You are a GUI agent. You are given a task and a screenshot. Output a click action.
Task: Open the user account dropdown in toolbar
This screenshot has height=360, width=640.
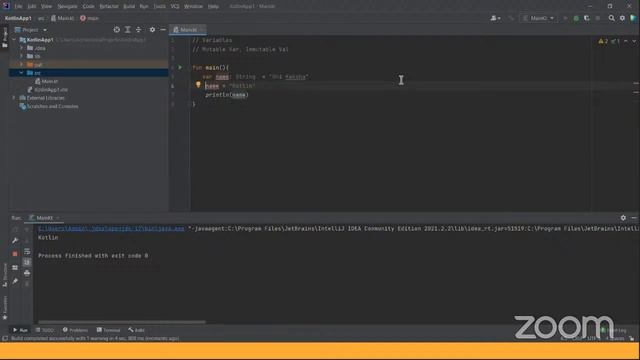click(x=495, y=18)
